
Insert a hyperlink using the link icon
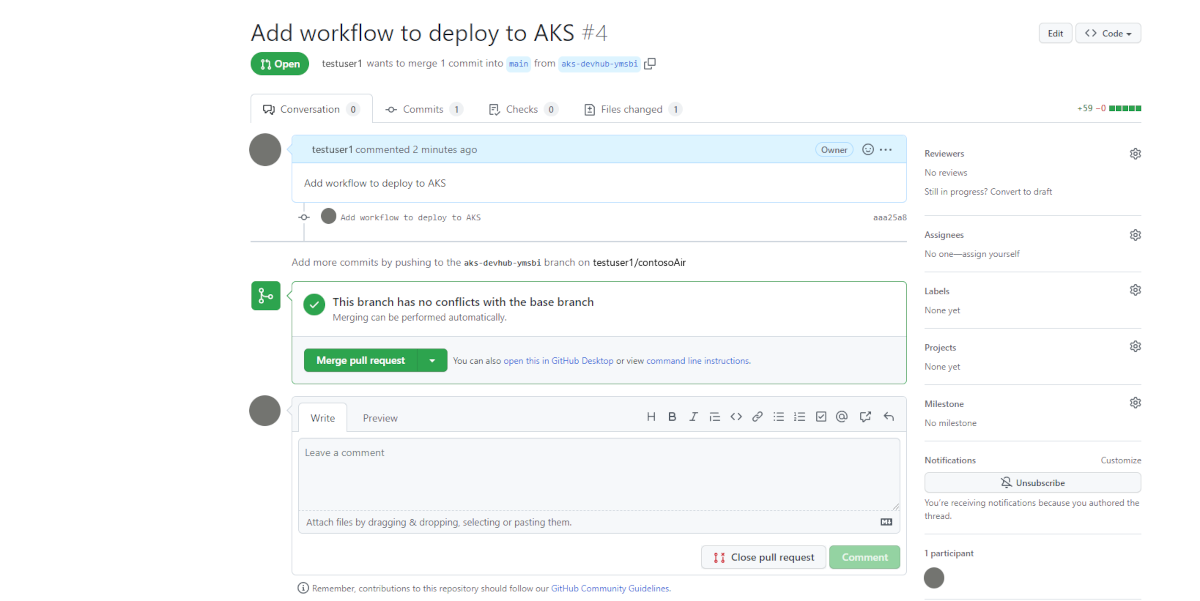coord(757,416)
